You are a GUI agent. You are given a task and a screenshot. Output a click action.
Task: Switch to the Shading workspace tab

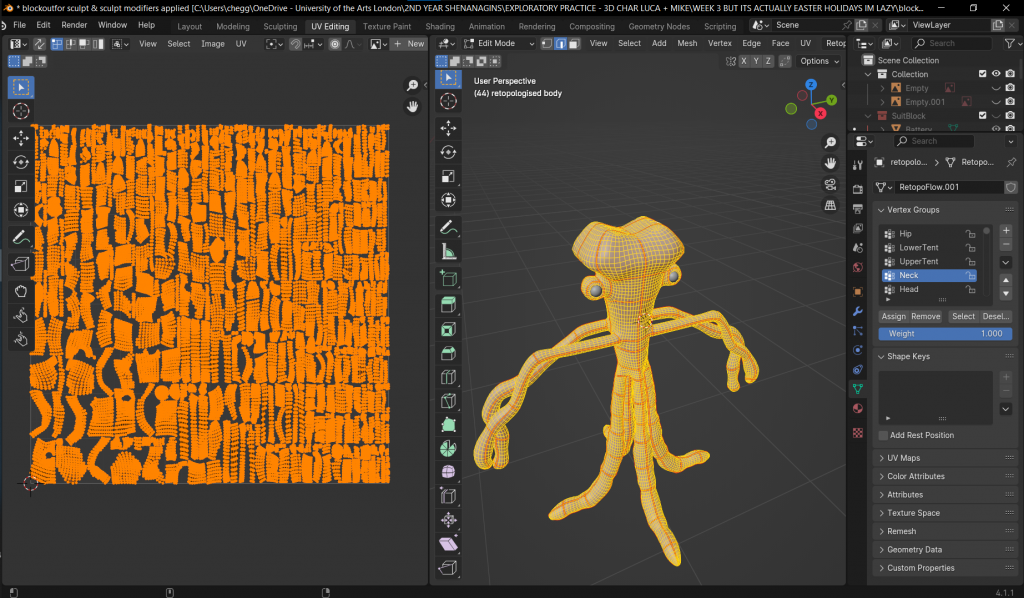440,26
